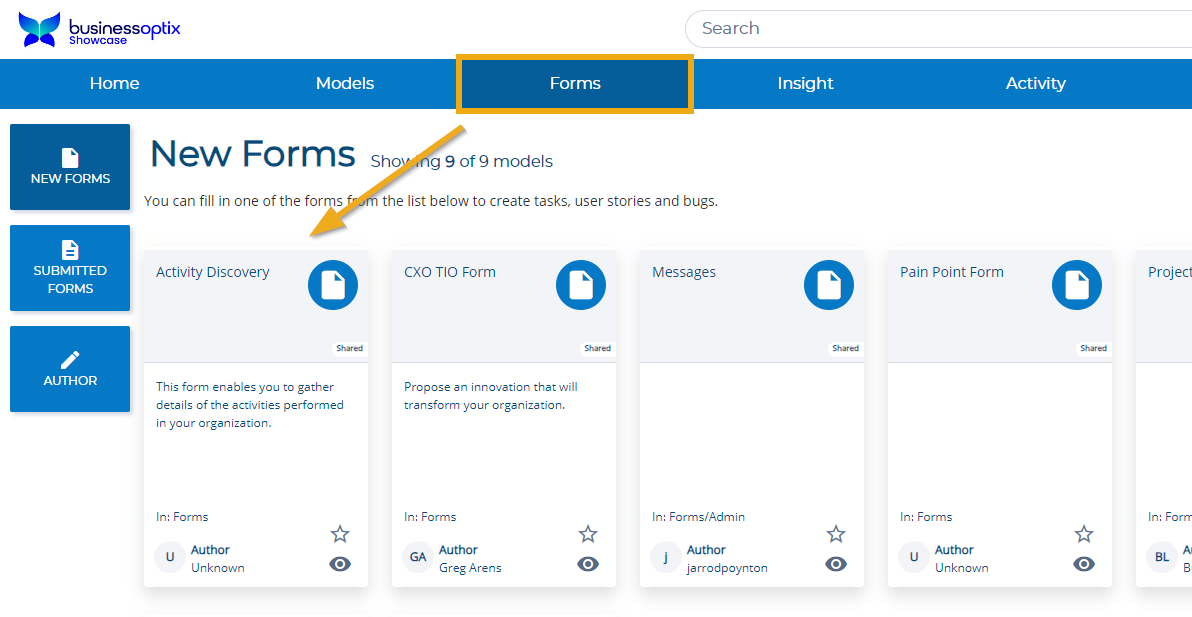Viewport: 1192px width, 617px height.
Task: Toggle preview eye on the Messages card
Action: point(836,564)
